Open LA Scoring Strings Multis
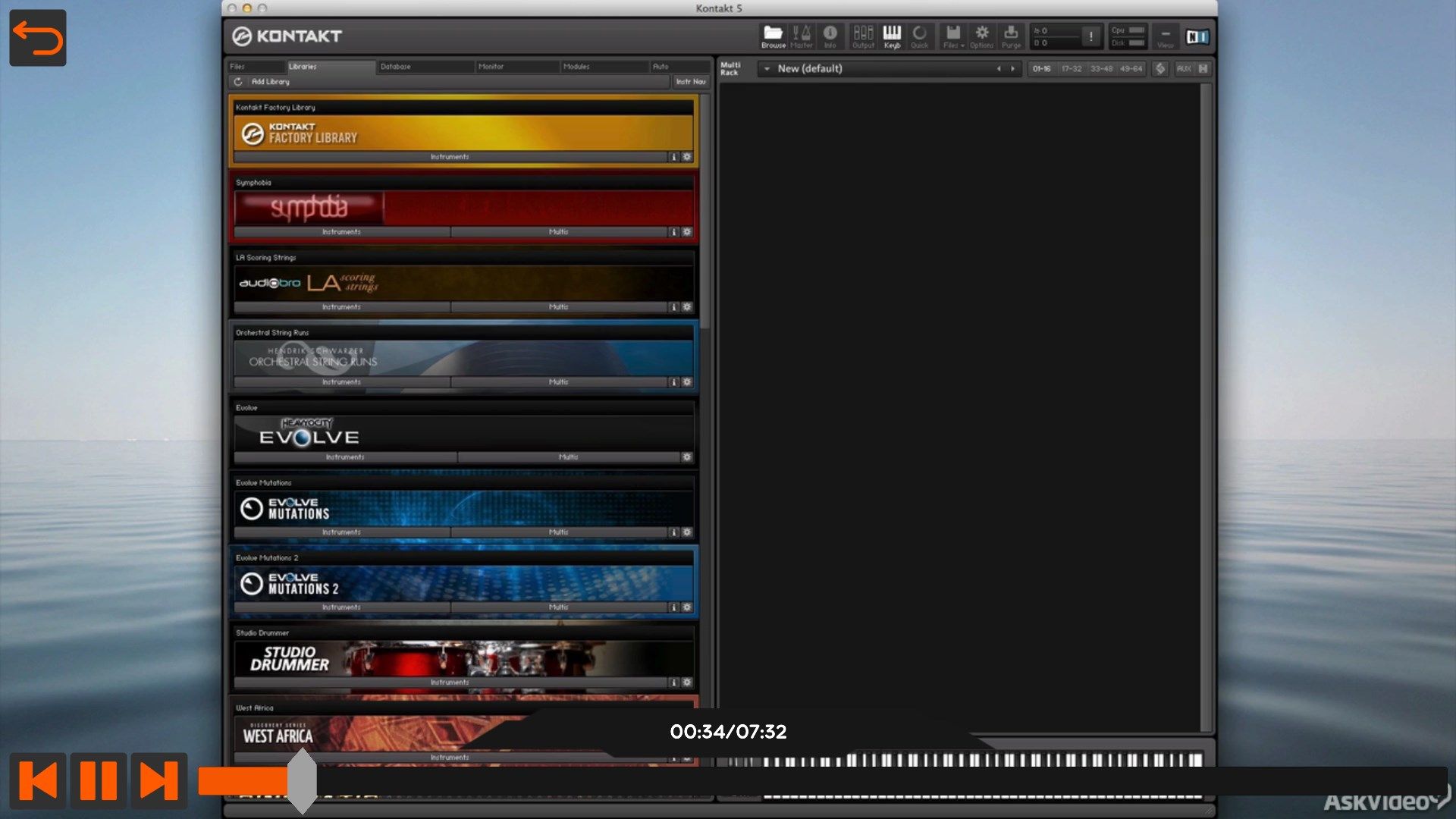The image size is (1456, 819). 559,307
